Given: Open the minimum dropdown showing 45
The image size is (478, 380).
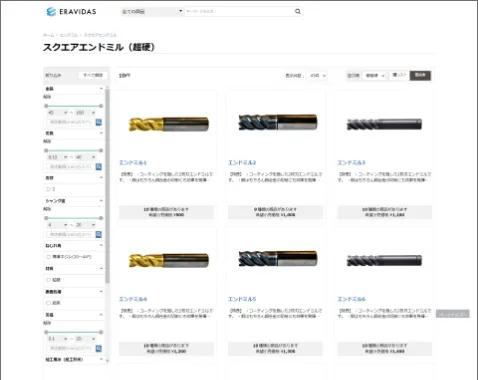Looking at the screenshot, I should tap(57, 113).
